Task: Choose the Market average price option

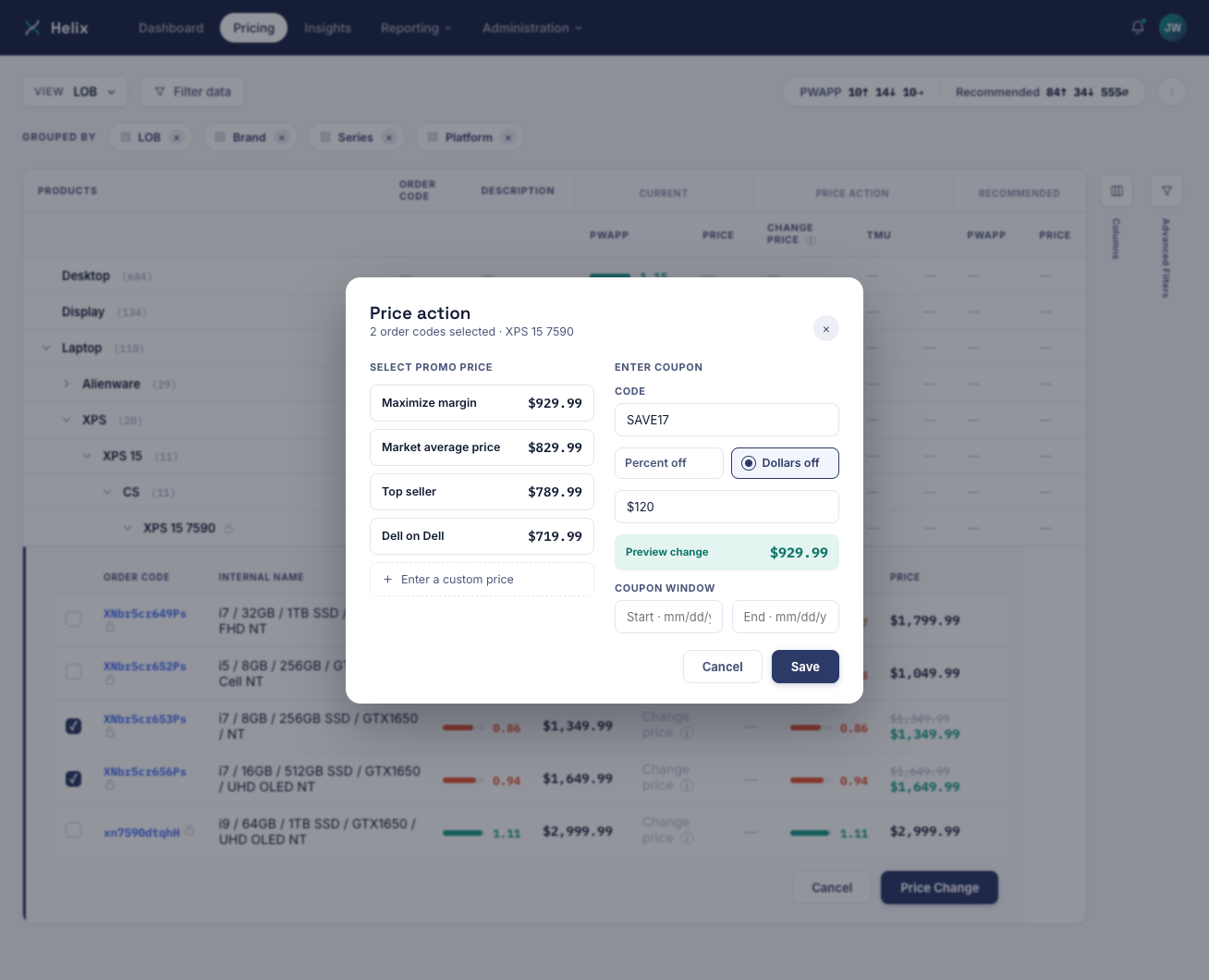Action: (482, 447)
